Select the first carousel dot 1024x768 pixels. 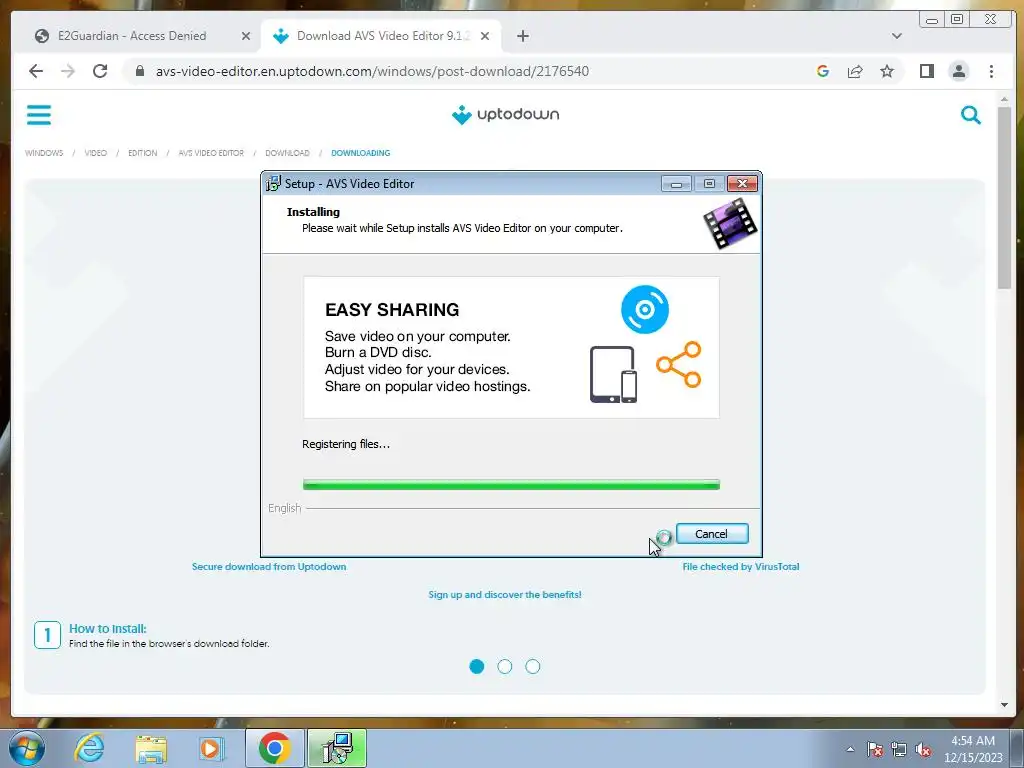477,666
